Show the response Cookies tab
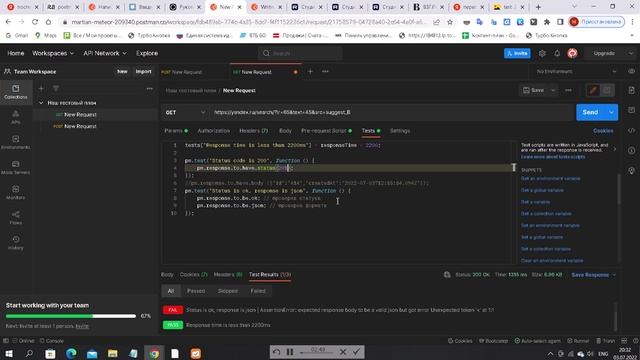Screen dimensions: 640x360 click(193, 275)
